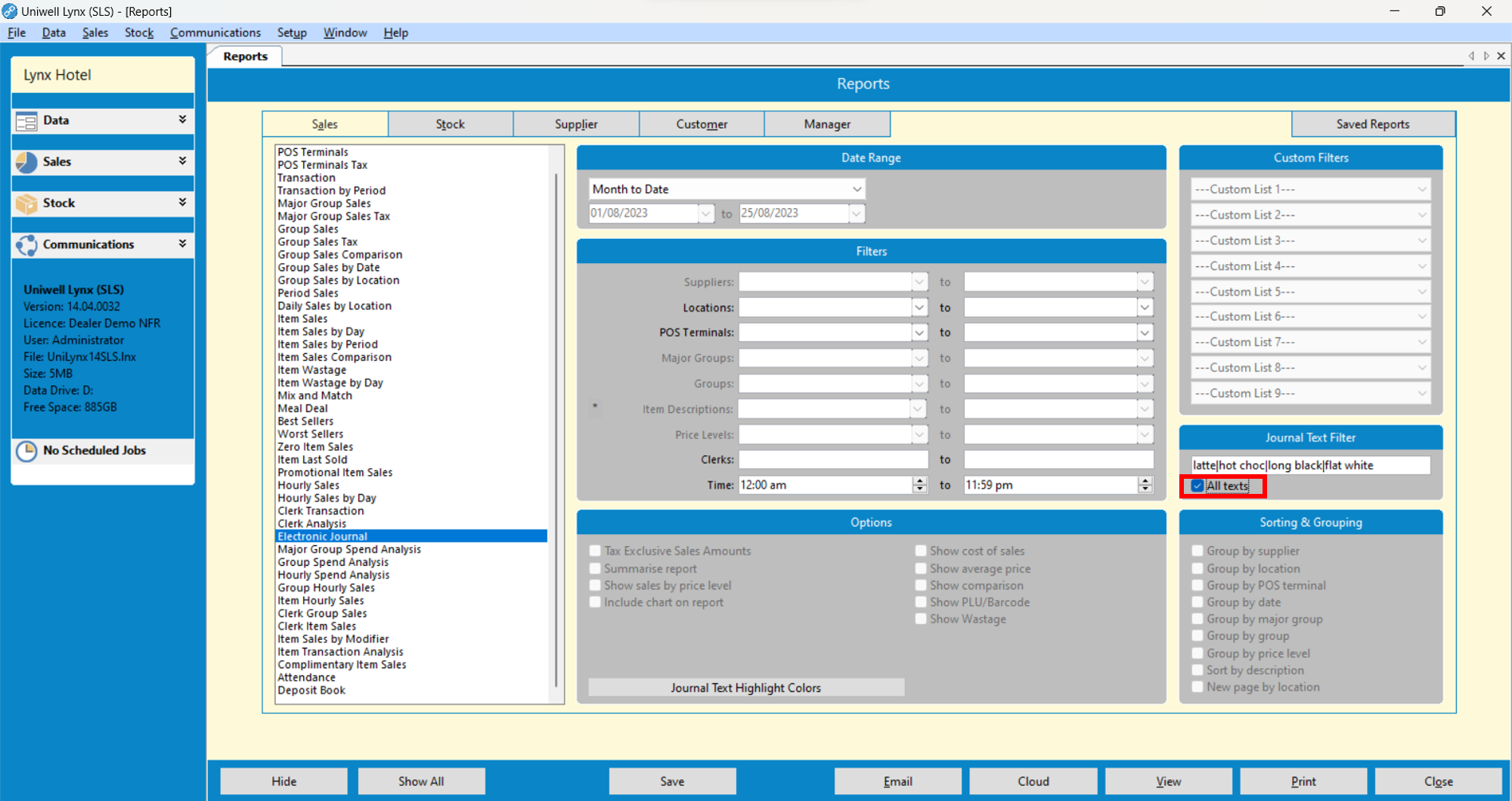Click the Communications icon in sidebar
This screenshot has height=801, width=1512.
(x=26, y=245)
